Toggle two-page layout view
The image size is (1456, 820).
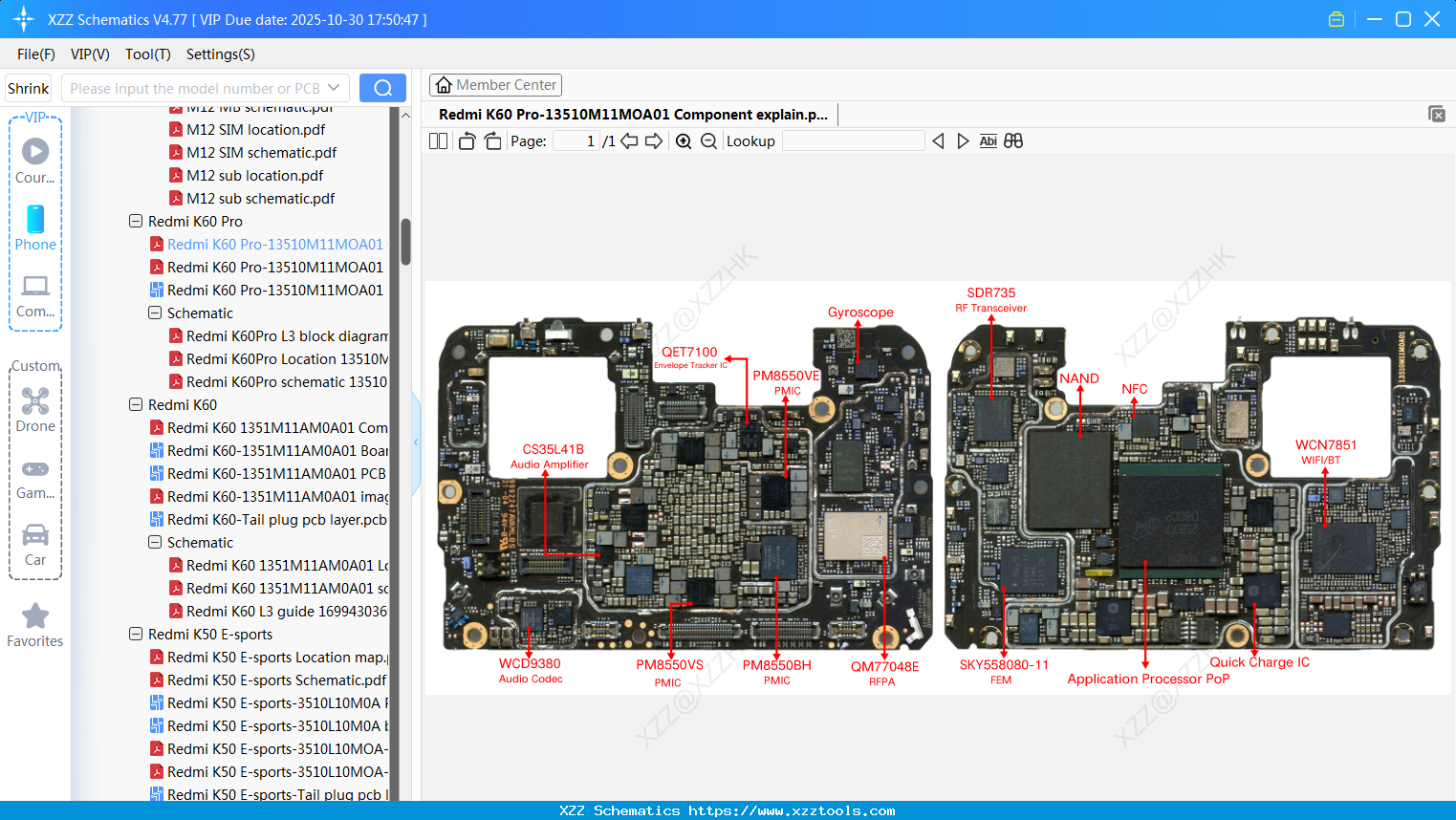coord(438,140)
